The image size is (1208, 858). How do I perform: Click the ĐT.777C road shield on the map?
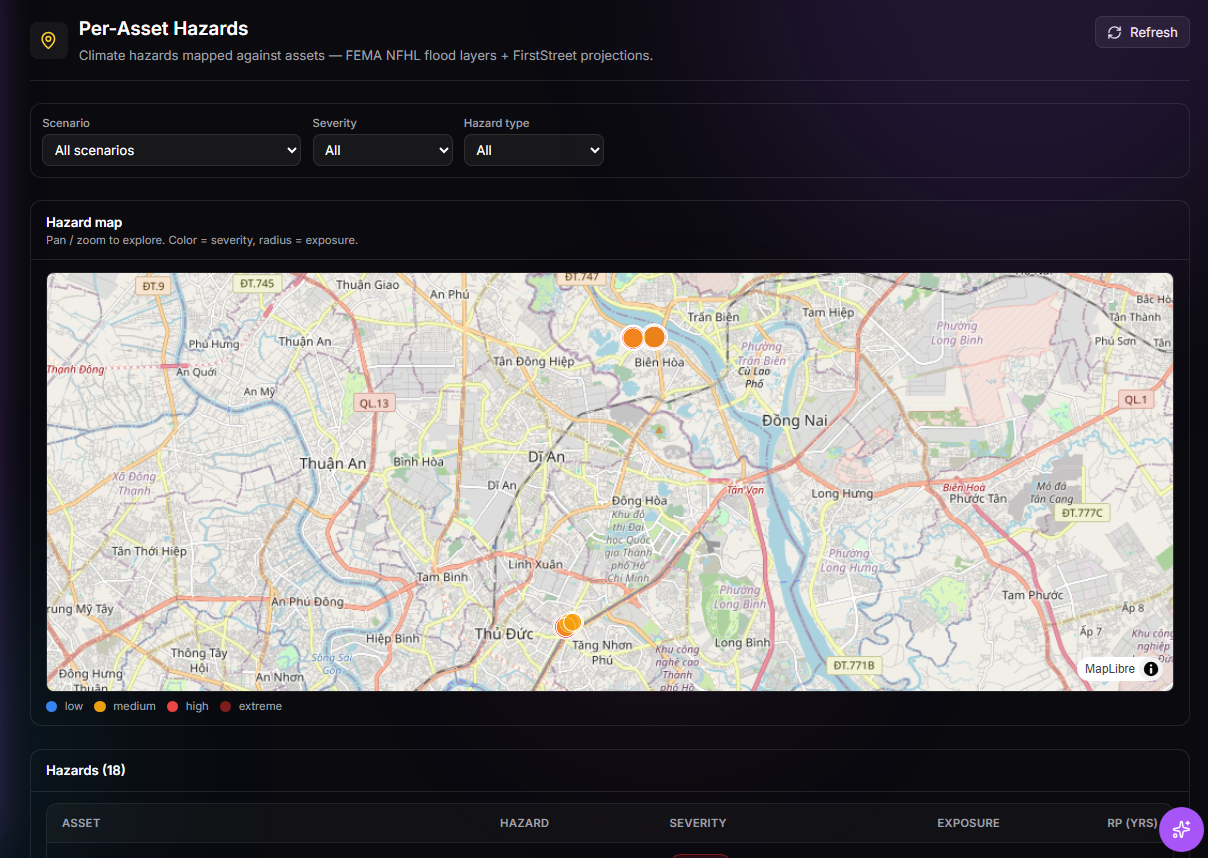pyautogui.click(x=1083, y=513)
